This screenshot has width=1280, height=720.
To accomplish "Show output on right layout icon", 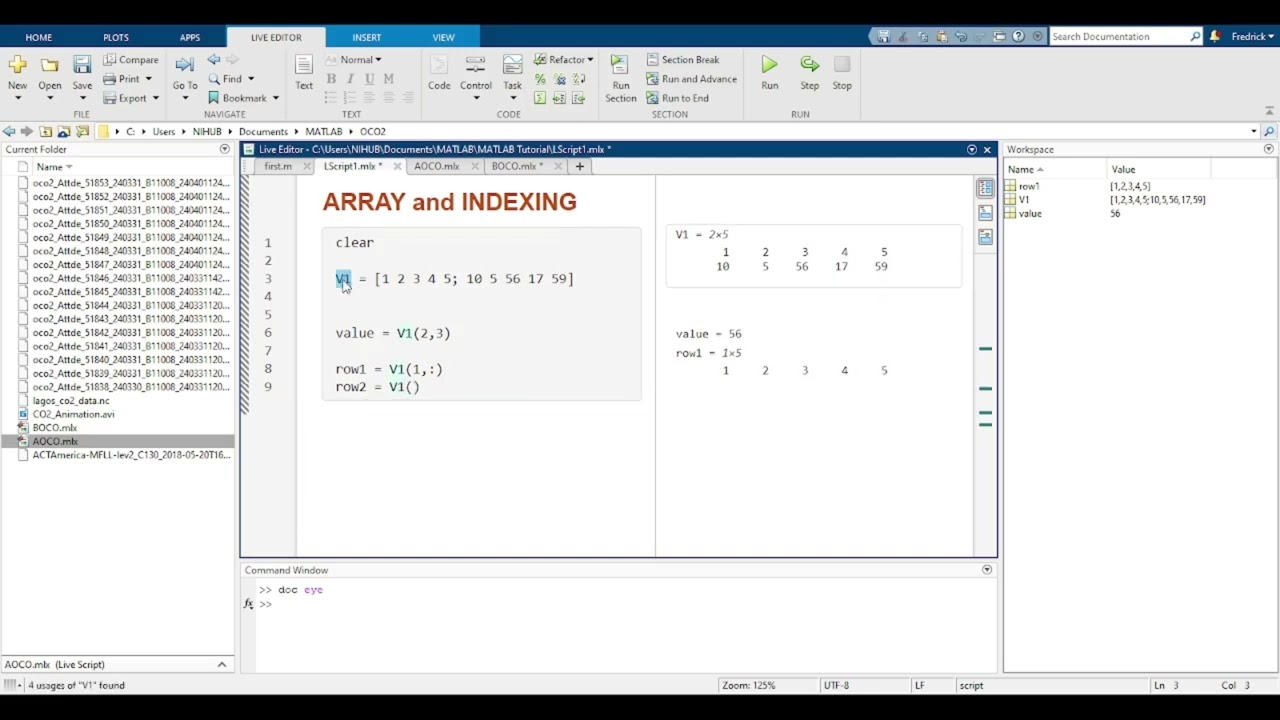I will point(985,188).
